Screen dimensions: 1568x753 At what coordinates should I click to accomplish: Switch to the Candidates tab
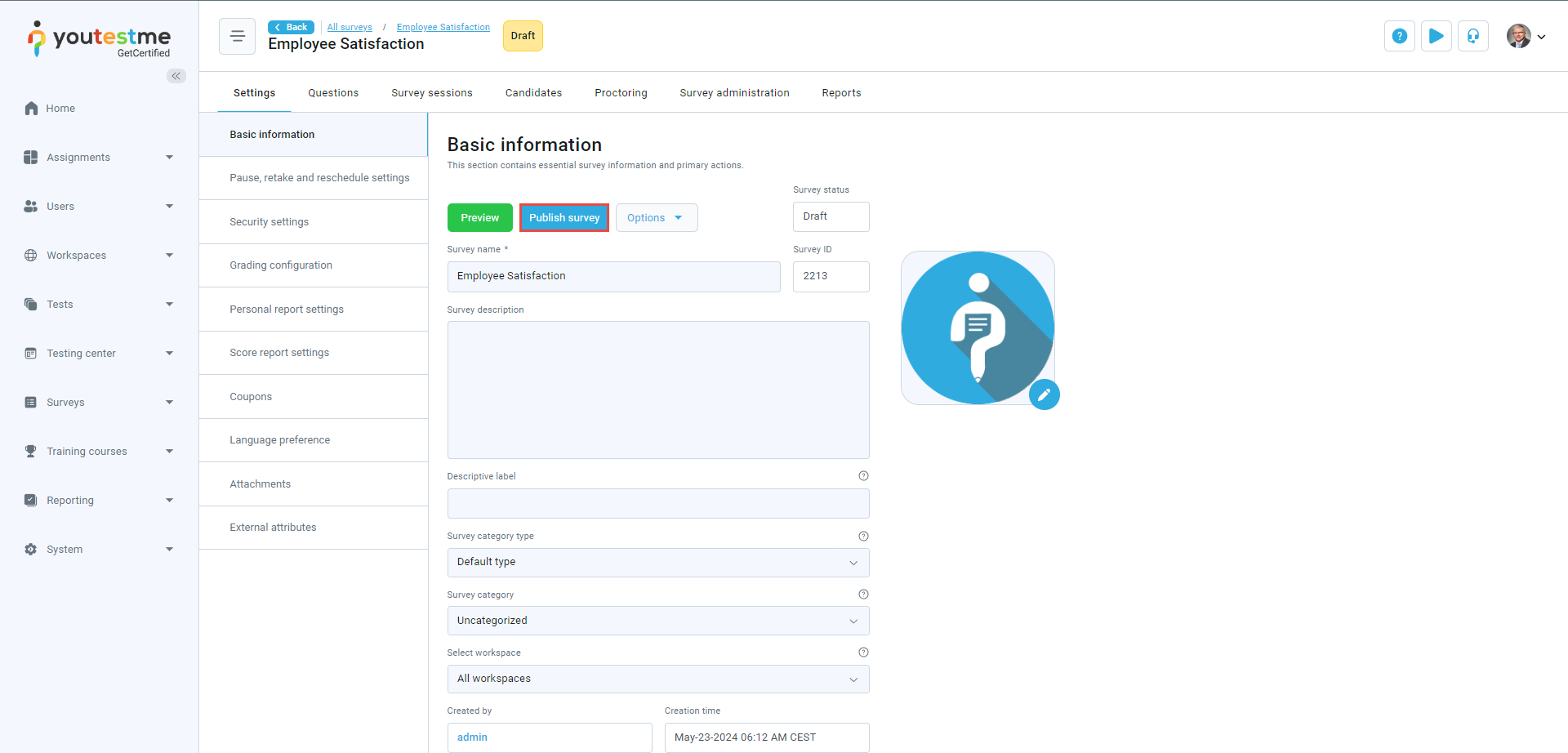tap(534, 93)
